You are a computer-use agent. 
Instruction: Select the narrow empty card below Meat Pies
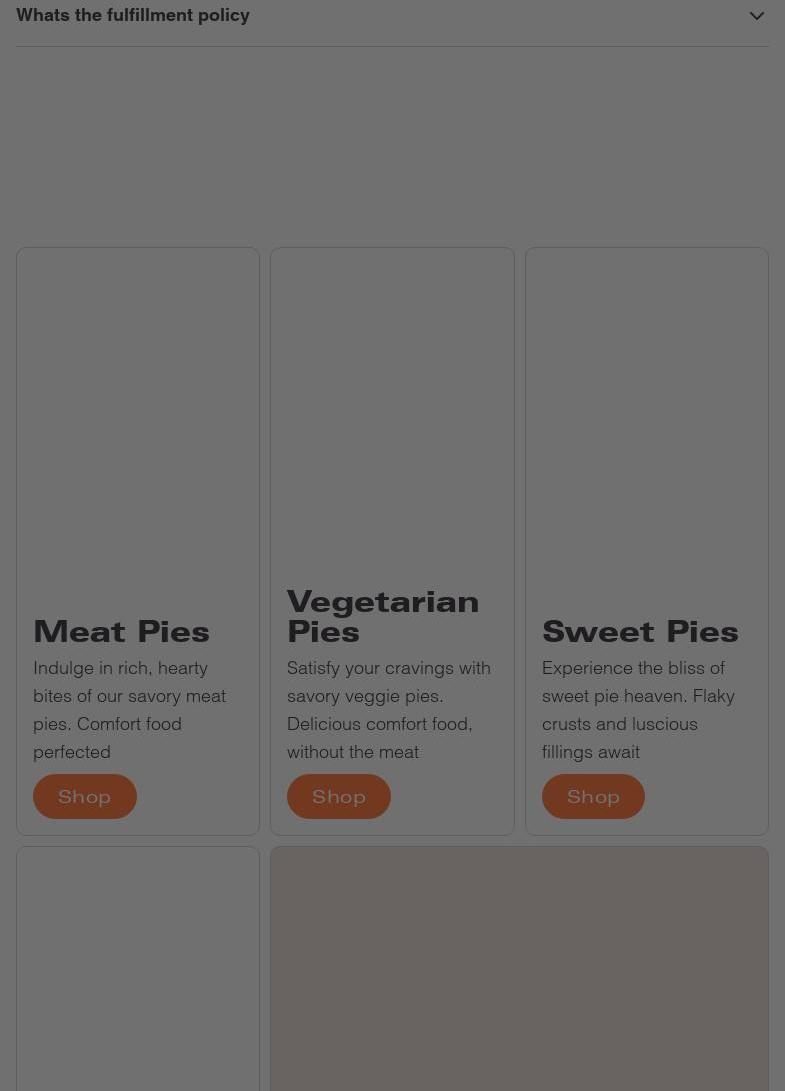click(138, 968)
